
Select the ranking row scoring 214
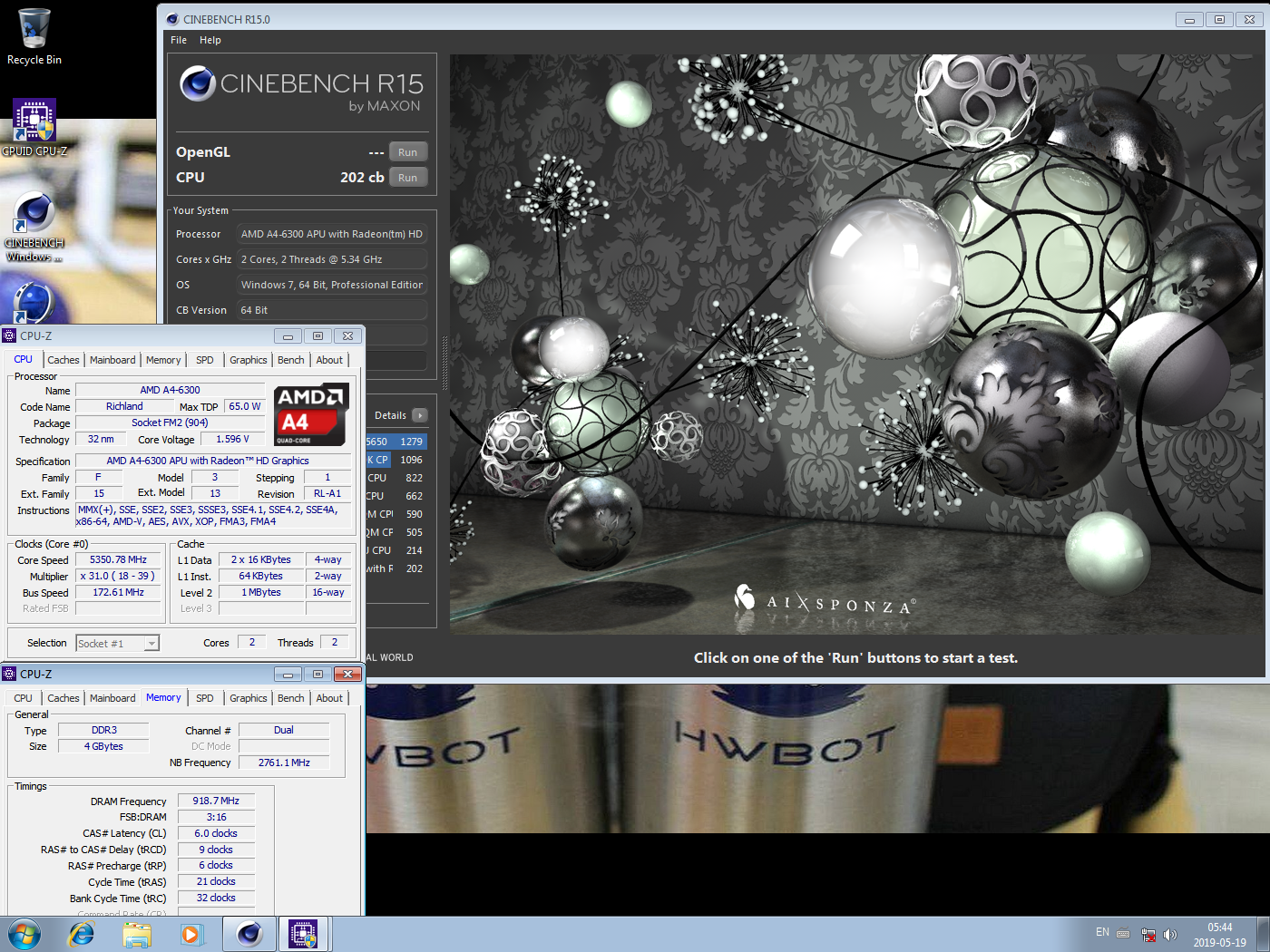click(396, 550)
